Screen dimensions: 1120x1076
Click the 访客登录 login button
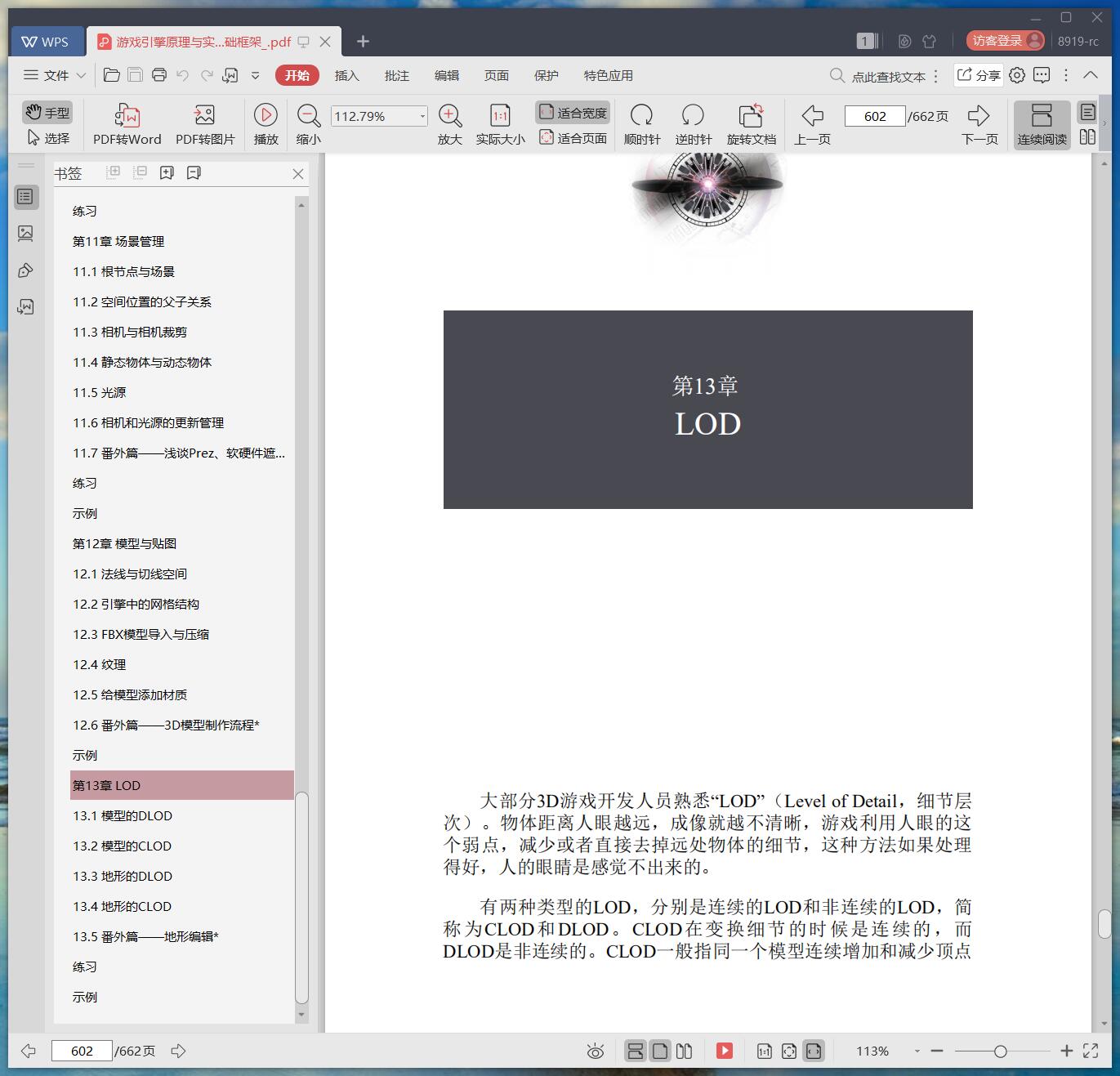[x=1006, y=41]
